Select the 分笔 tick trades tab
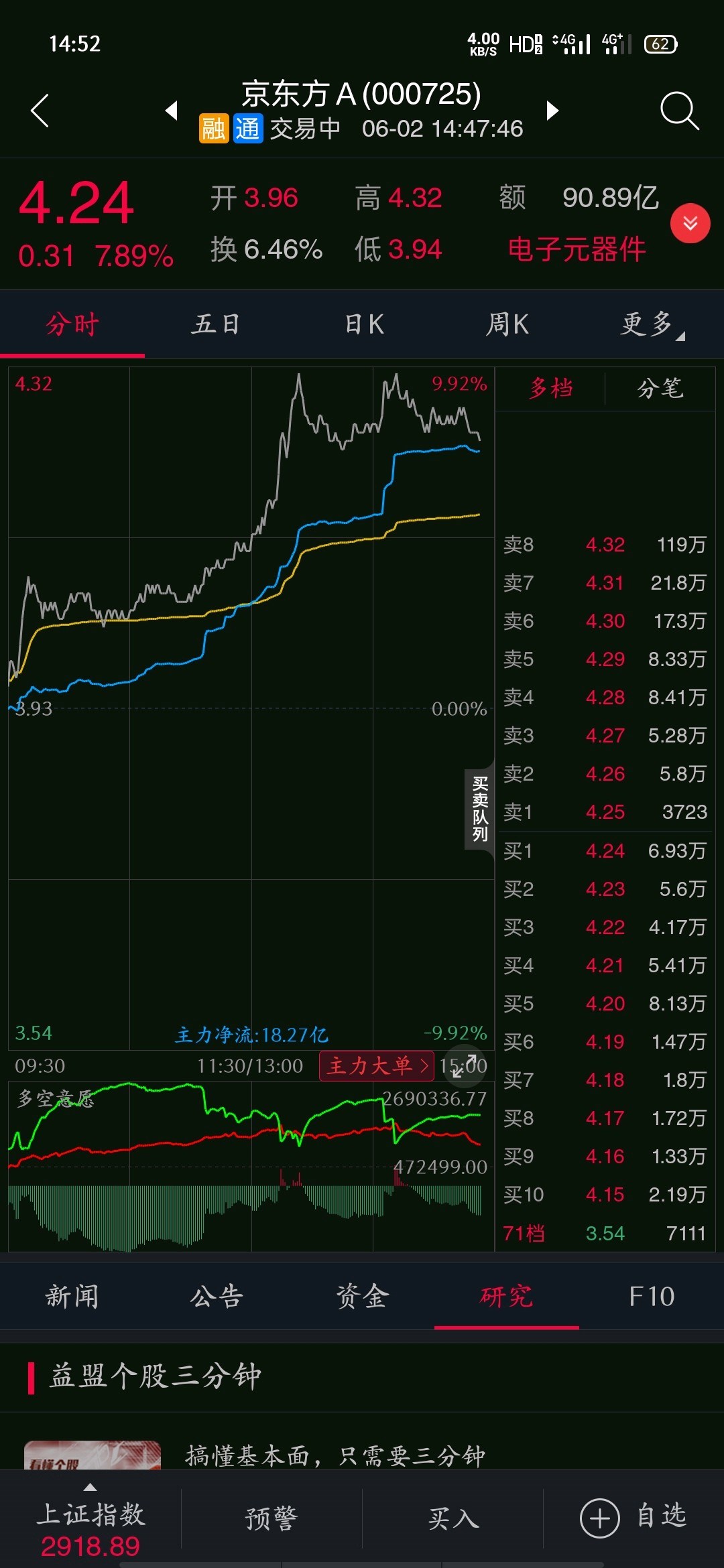The image size is (724, 1568). pyautogui.click(x=660, y=388)
